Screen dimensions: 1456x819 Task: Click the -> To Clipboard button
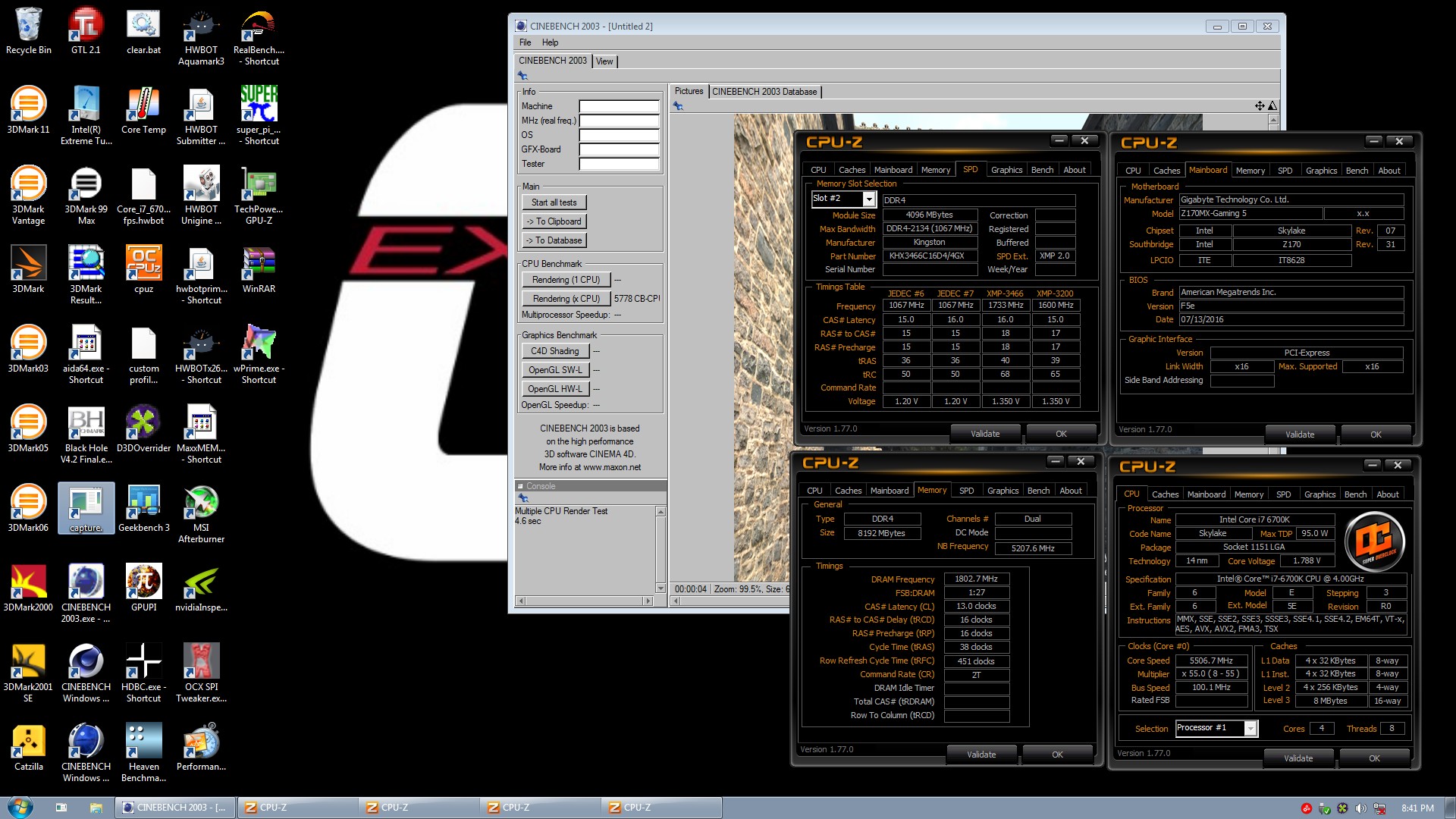554,221
